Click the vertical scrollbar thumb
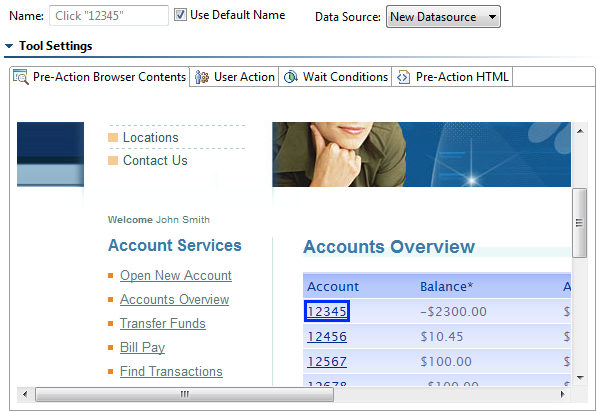The image size is (597, 412). click(x=579, y=223)
